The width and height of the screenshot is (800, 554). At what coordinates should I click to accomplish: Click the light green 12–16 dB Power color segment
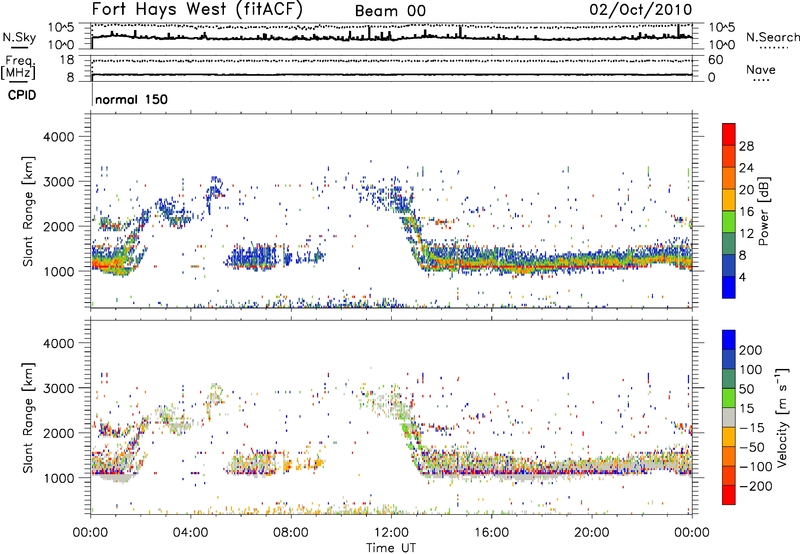click(x=729, y=222)
